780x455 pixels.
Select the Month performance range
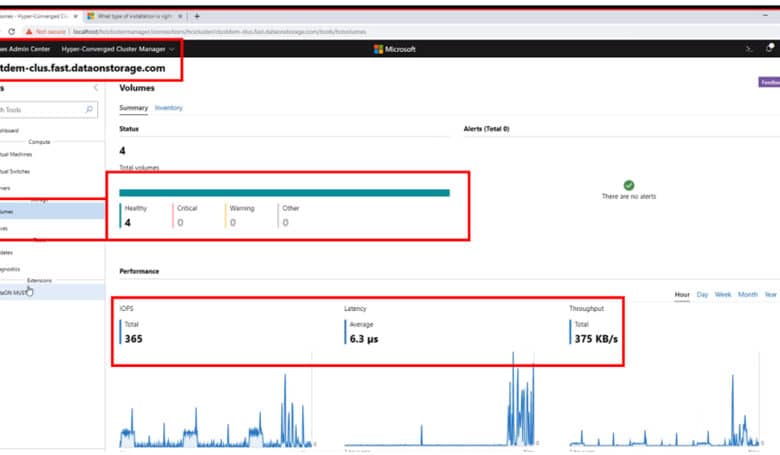coord(748,294)
